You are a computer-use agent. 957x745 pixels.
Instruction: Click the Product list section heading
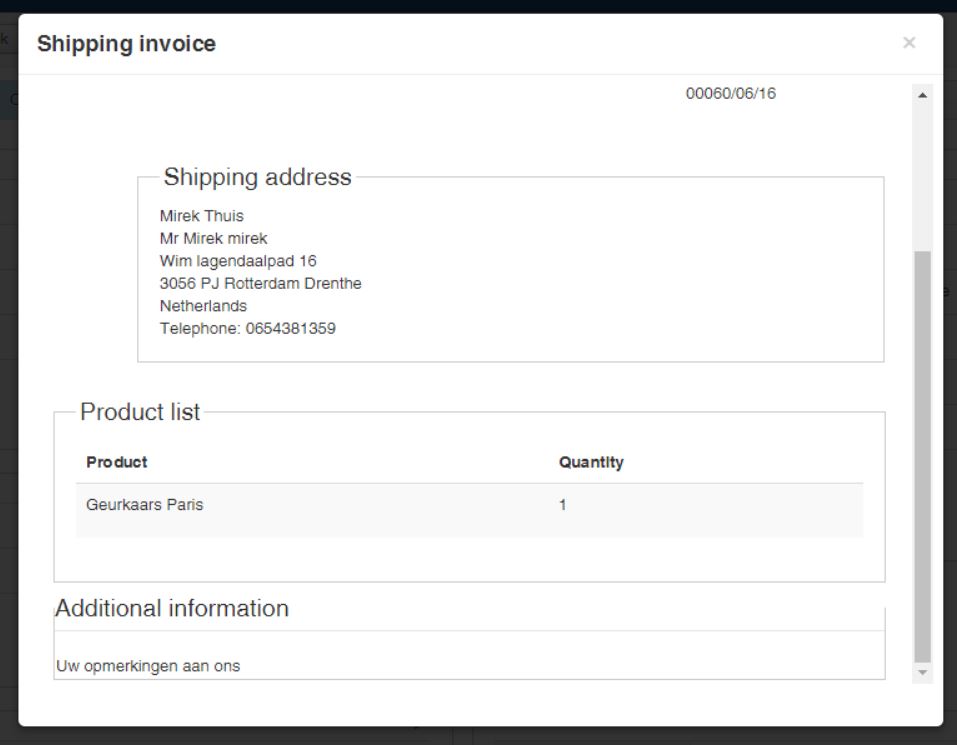140,412
